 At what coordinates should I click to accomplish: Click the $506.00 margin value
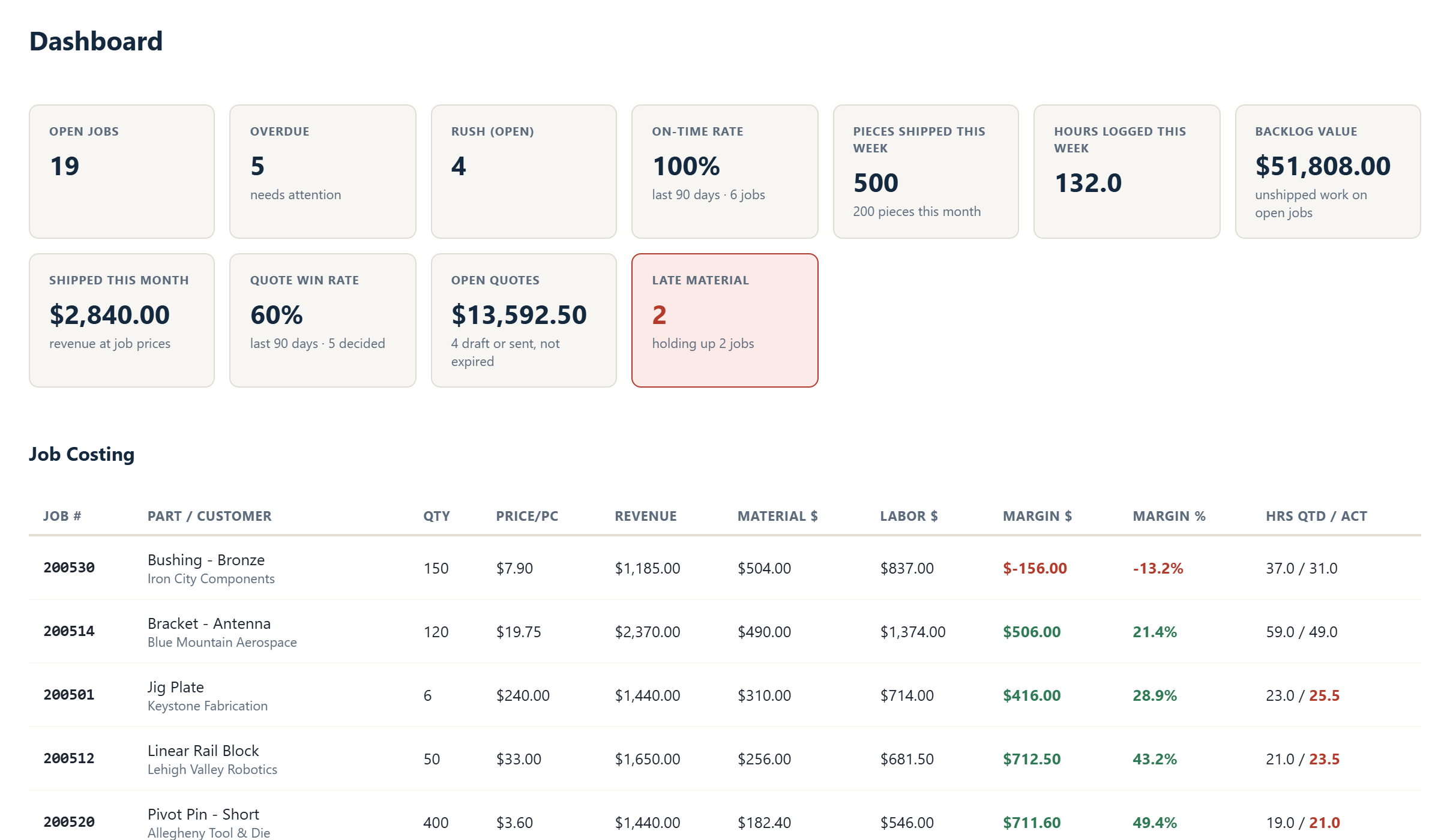tap(1032, 632)
